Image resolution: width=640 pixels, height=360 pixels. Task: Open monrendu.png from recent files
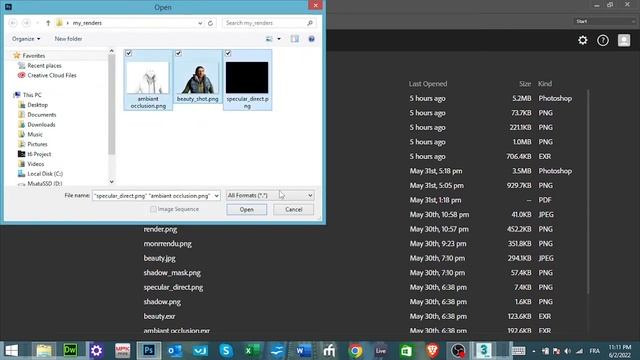click(167, 244)
